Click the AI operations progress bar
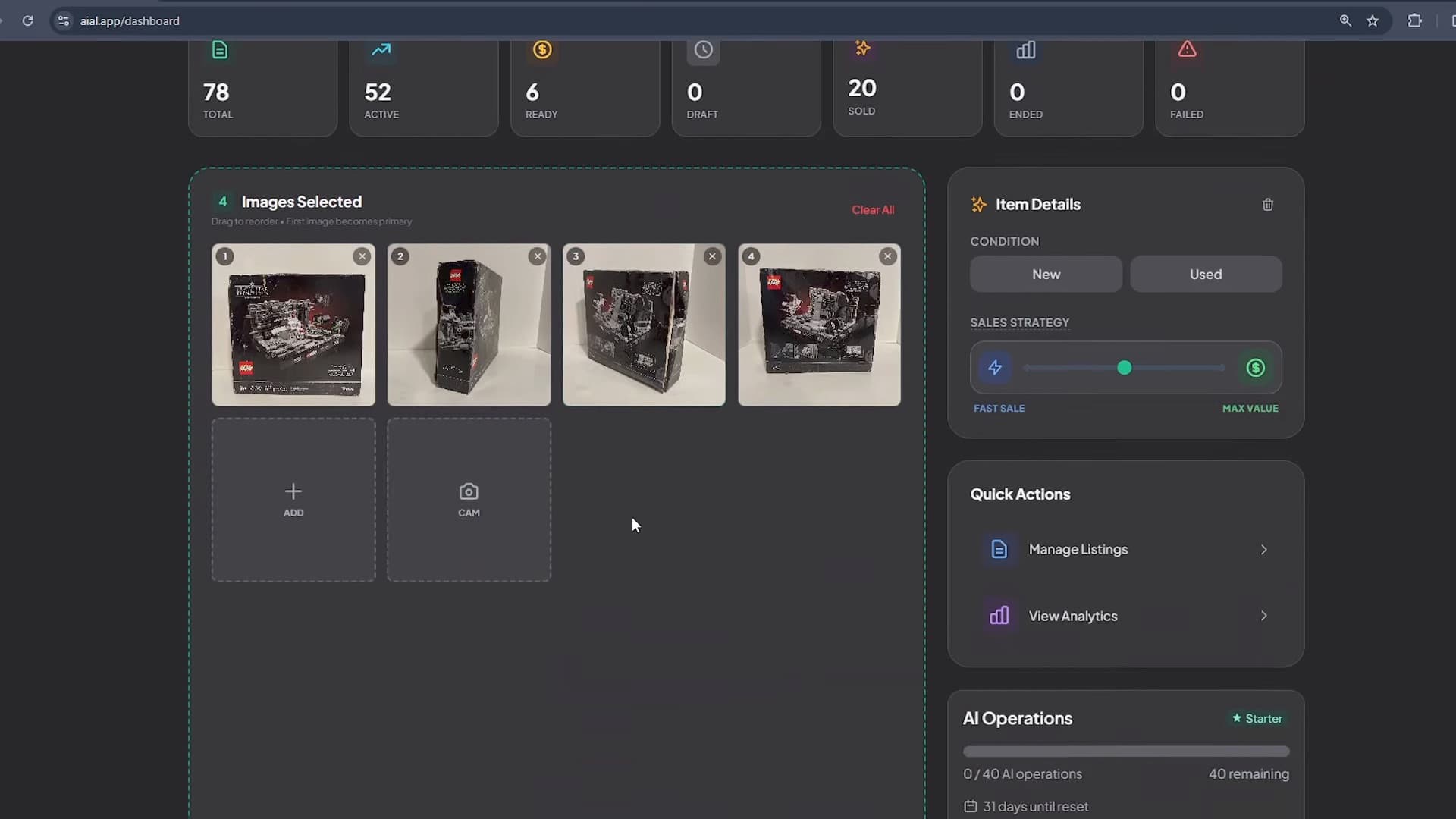The width and height of the screenshot is (1456, 819). pyautogui.click(x=1125, y=752)
